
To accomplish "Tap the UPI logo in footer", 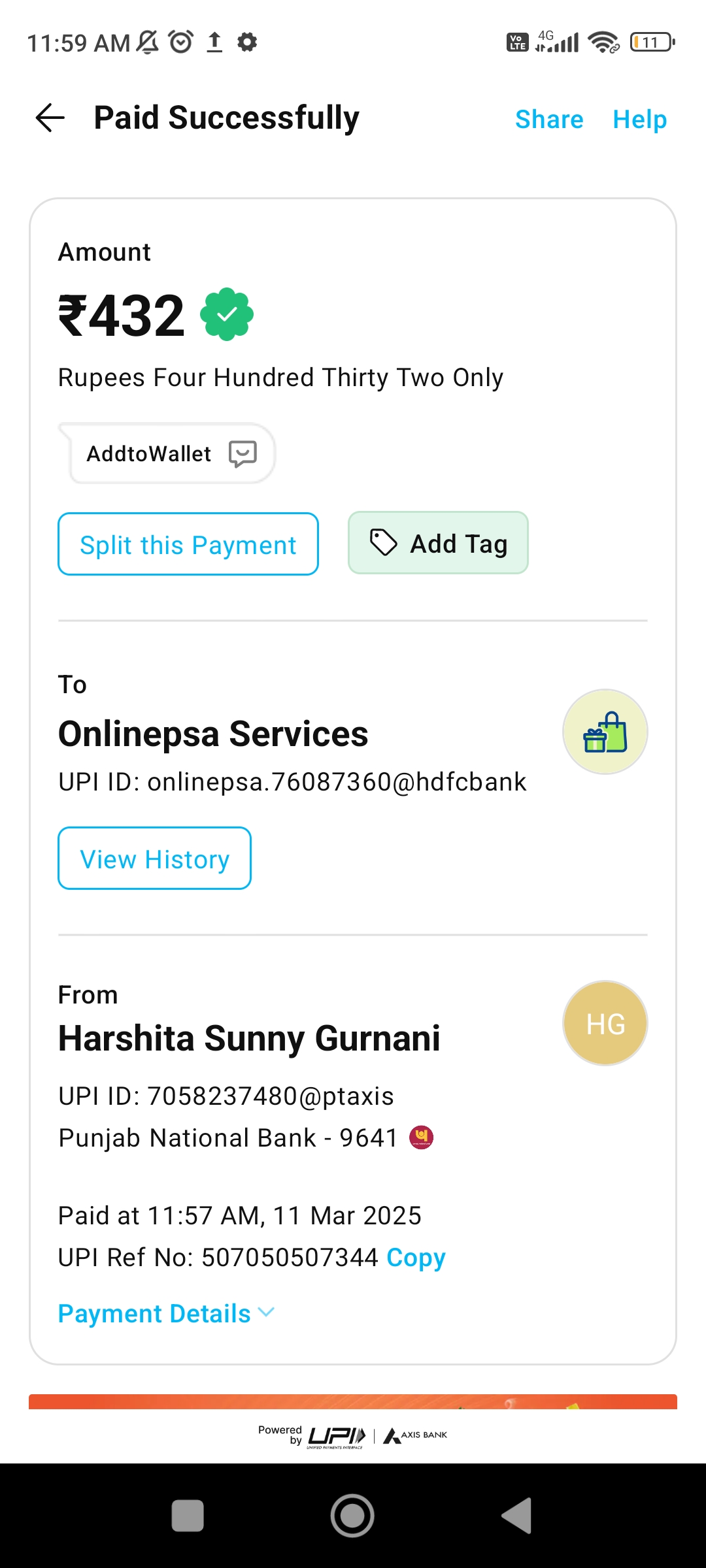I will pyautogui.click(x=336, y=1436).
